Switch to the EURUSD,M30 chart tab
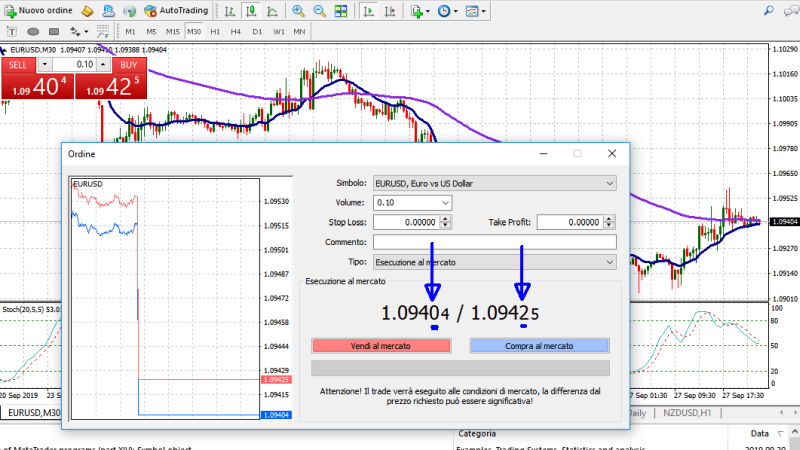 pos(33,413)
